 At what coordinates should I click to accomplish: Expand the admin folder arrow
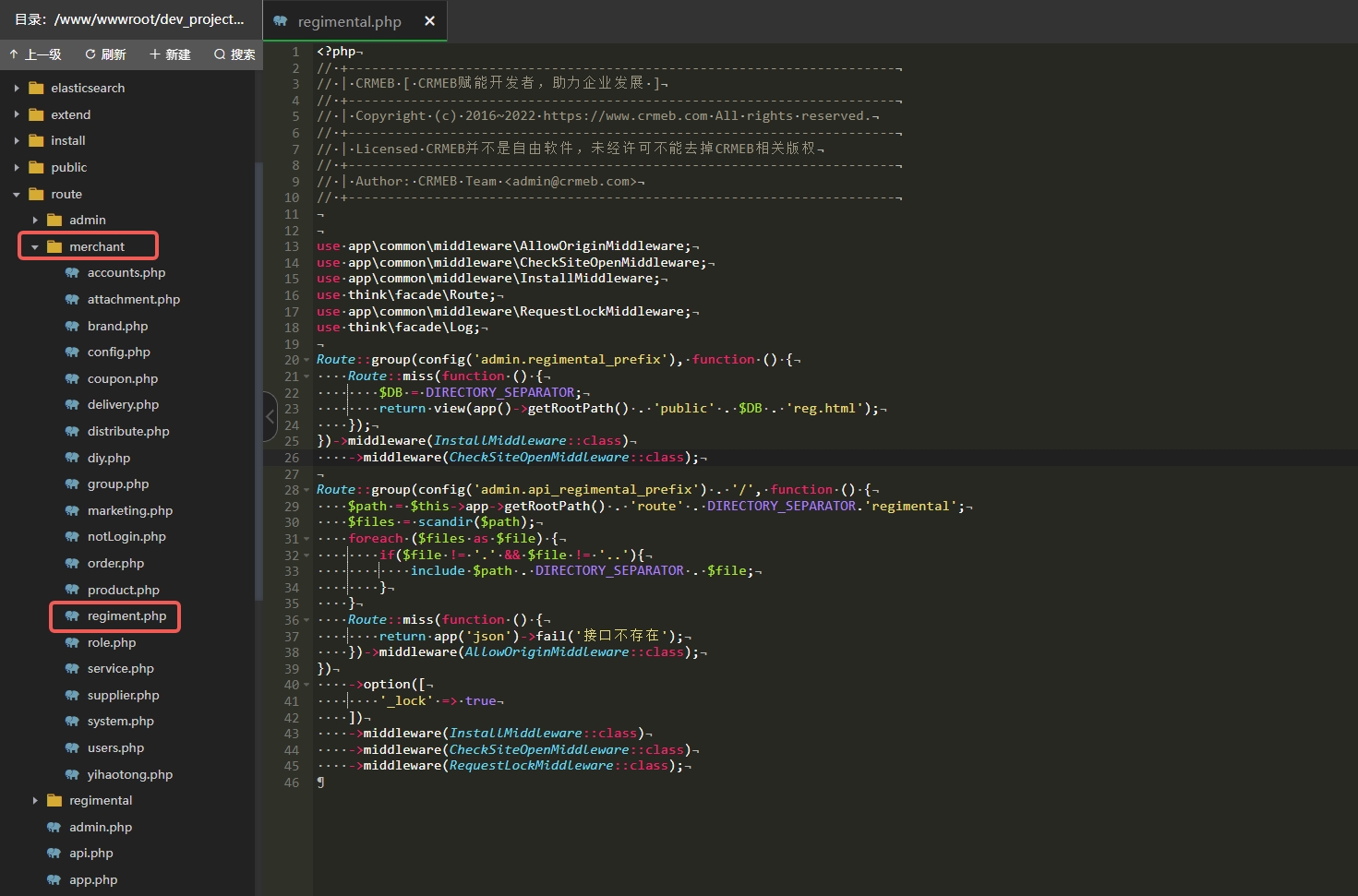point(35,220)
